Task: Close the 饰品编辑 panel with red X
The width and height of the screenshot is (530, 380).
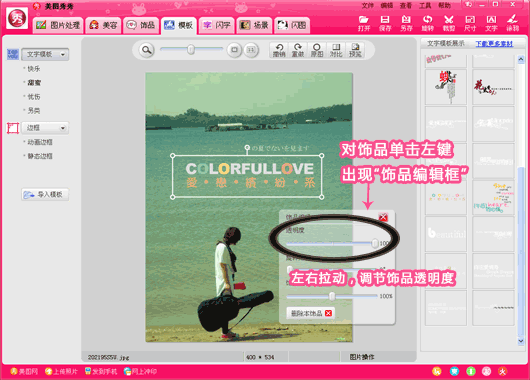Action: [x=383, y=217]
